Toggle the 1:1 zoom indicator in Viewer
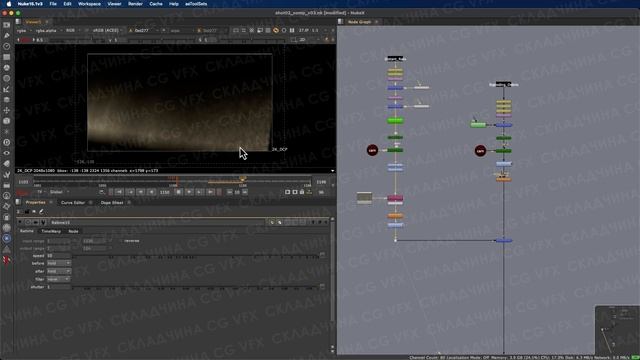The width and height of the screenshot is (640, 360). pos(315,30)
